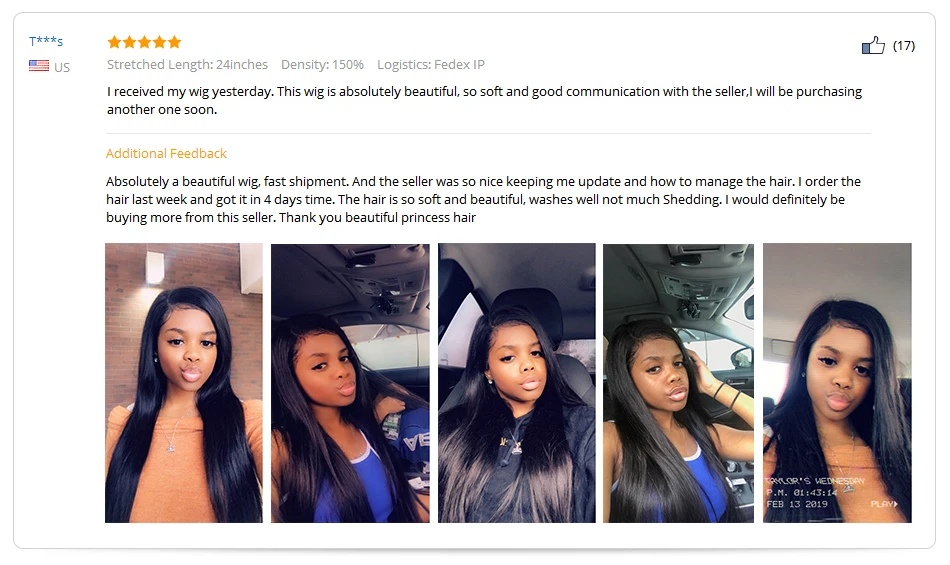
Task: Click the US flag icon
Action: [39, 65]
